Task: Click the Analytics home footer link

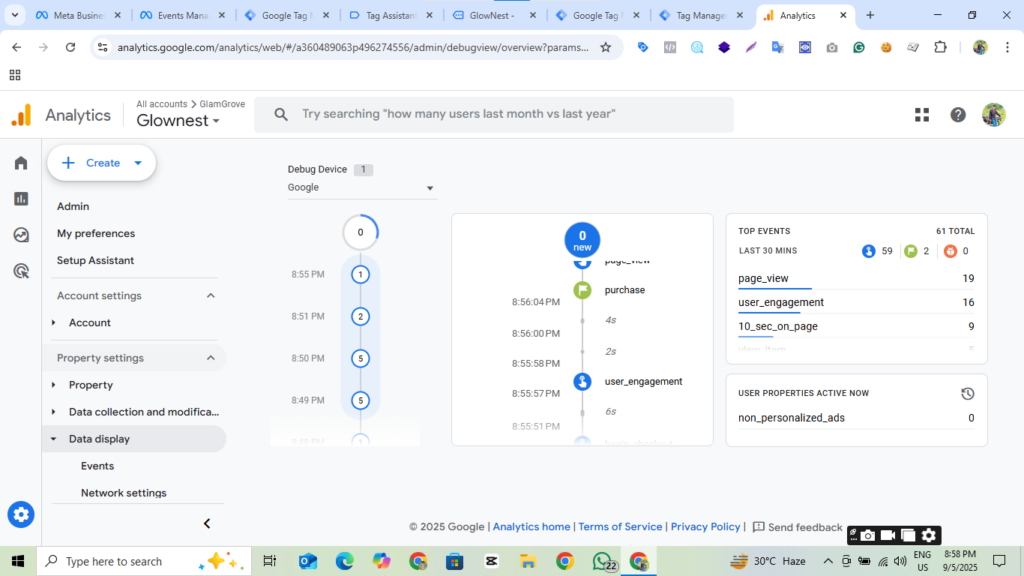Action: (531, 526)
